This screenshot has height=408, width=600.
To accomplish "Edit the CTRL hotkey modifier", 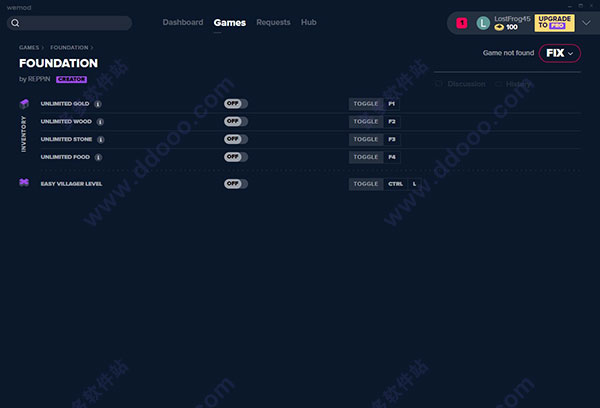I will 395,184.
